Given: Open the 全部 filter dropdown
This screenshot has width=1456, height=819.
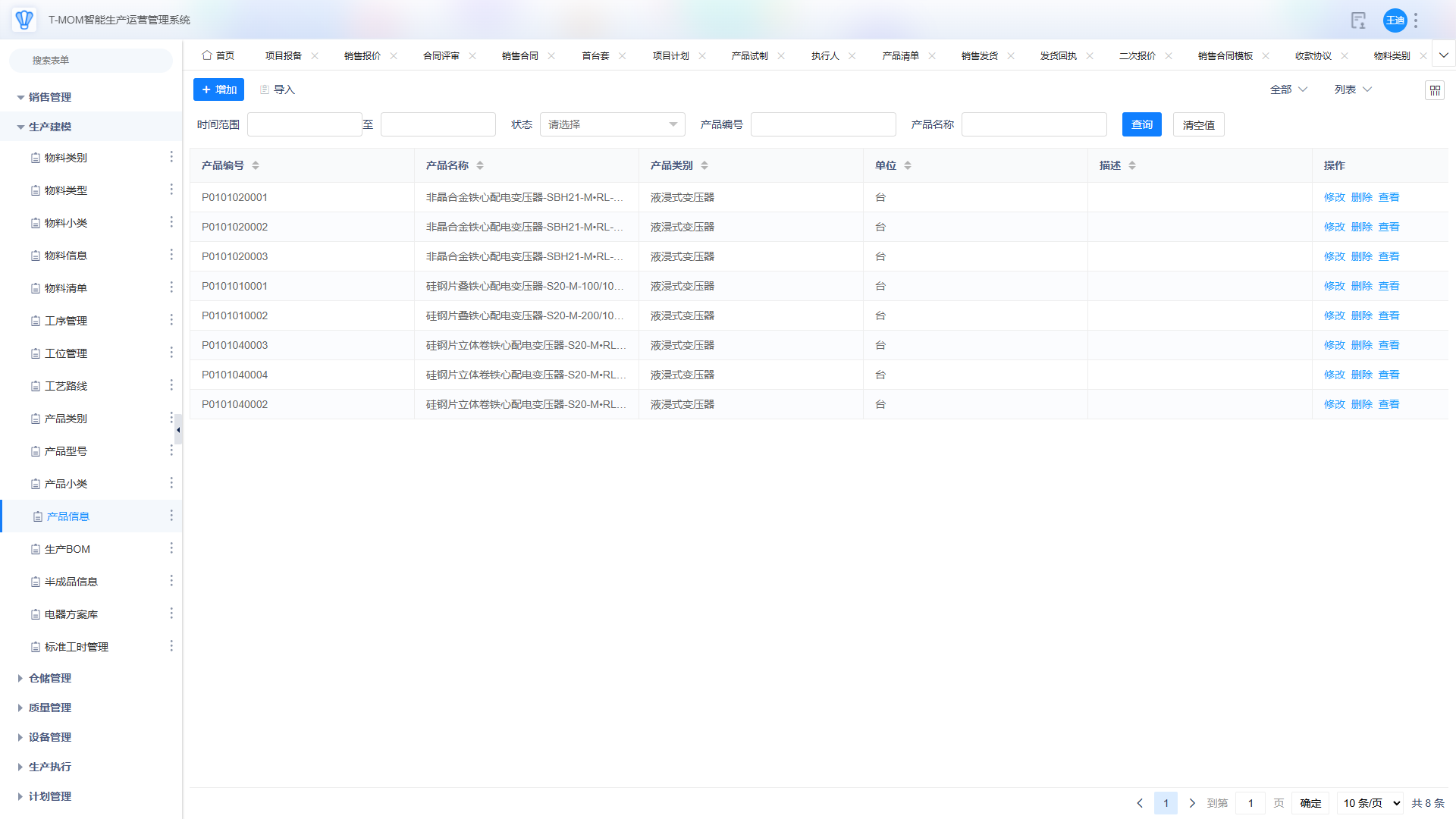Looking at the screenshot, I should 1288,89.
